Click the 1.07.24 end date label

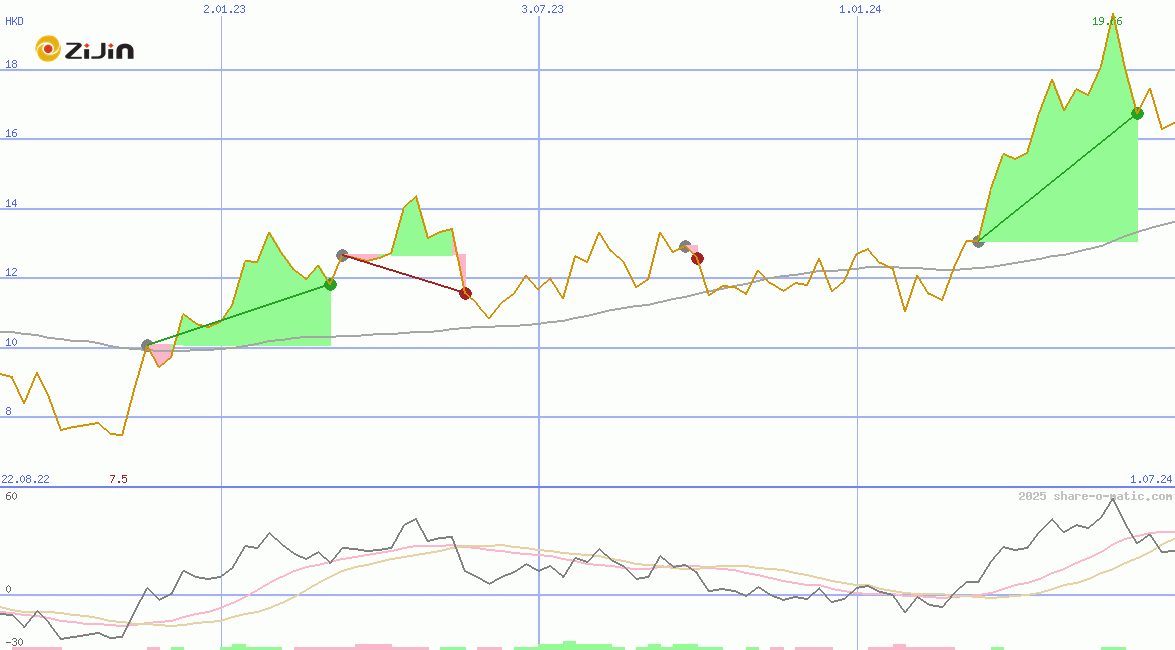1151,479
